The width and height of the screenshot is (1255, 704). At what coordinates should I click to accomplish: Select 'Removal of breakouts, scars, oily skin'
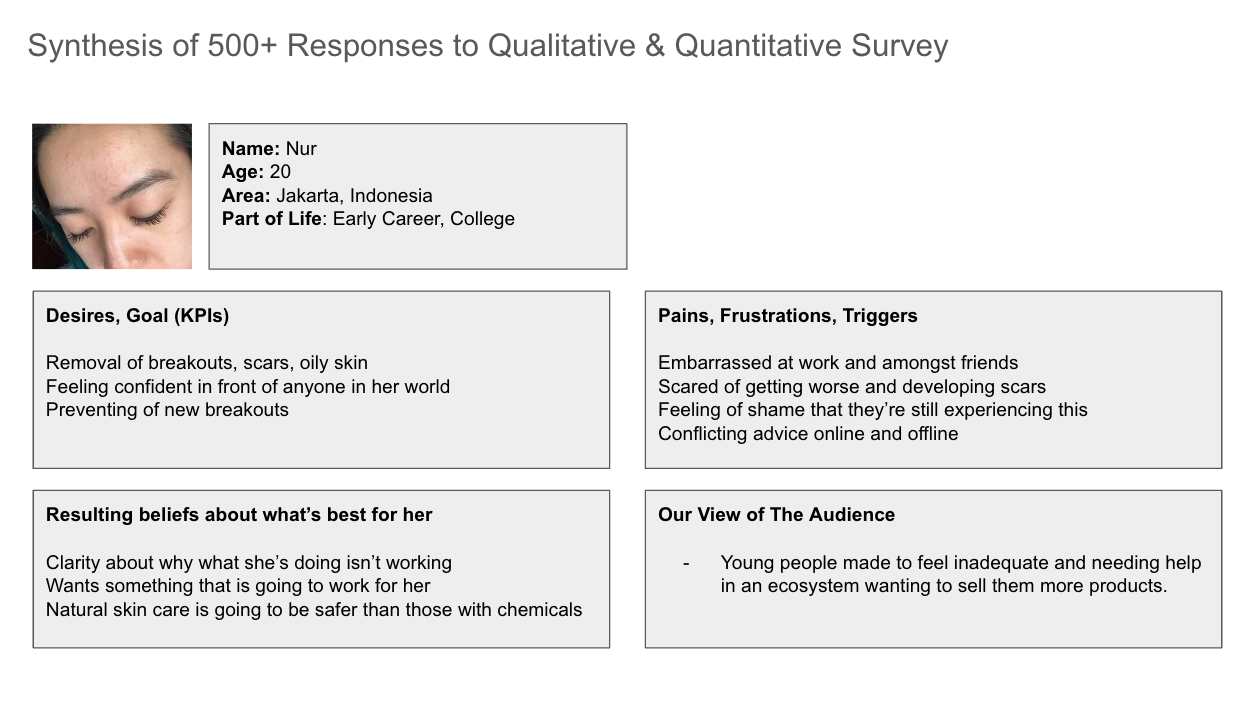tap(207, 363)
